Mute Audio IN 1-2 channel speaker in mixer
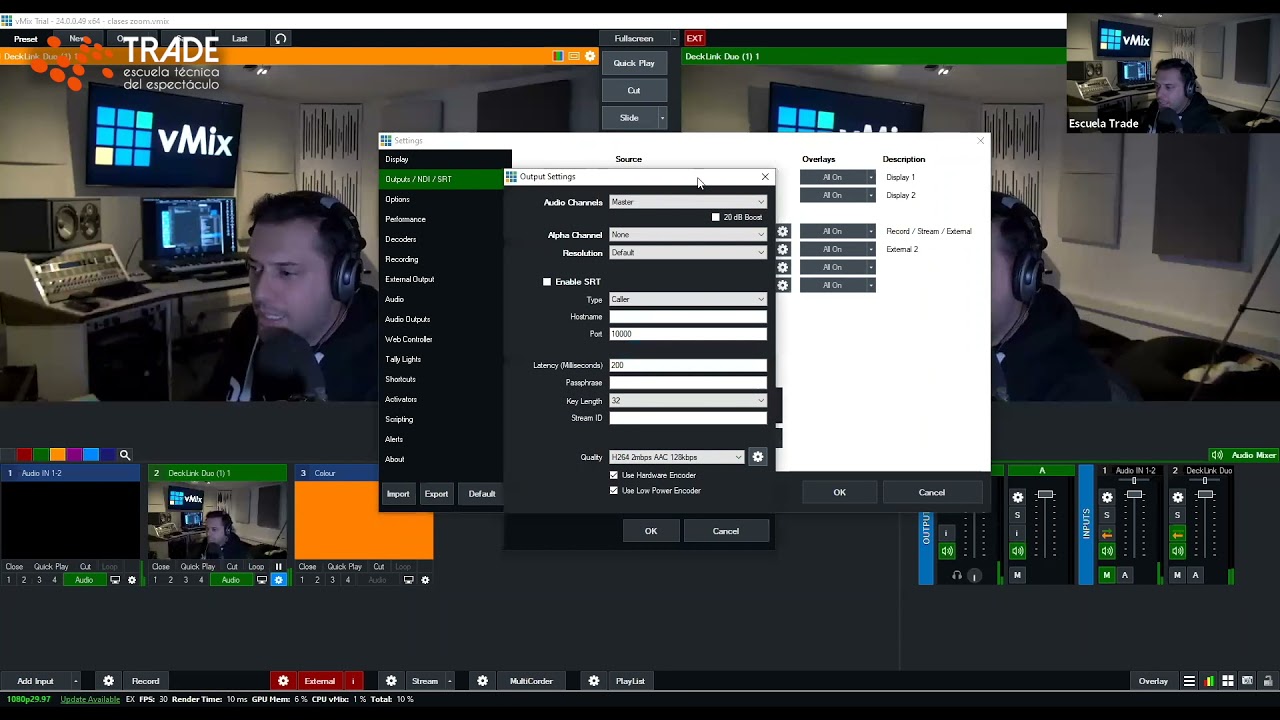1280x720 pixels. [x=1107, y=551]
